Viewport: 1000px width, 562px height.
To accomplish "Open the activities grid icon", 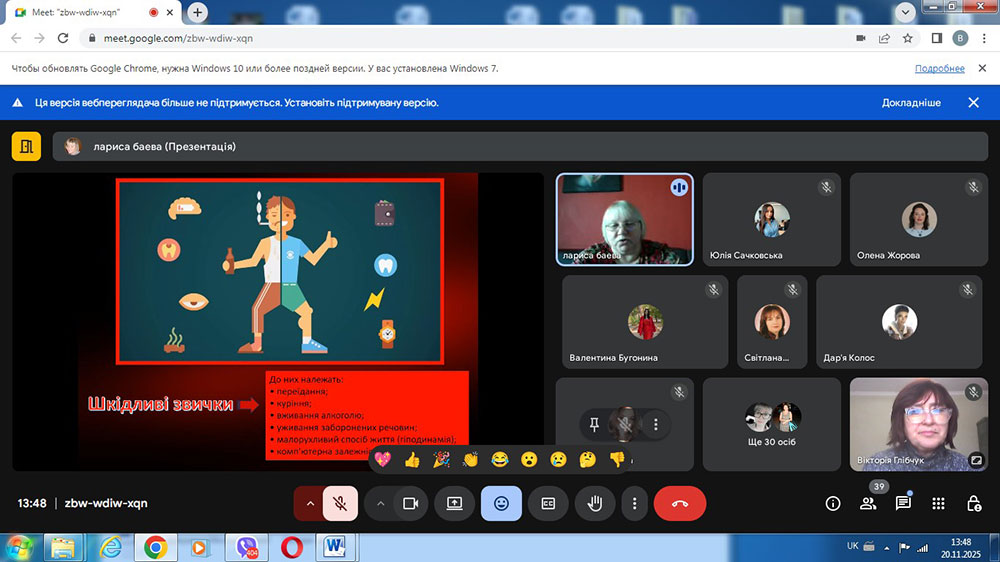I will click(938, 504).
